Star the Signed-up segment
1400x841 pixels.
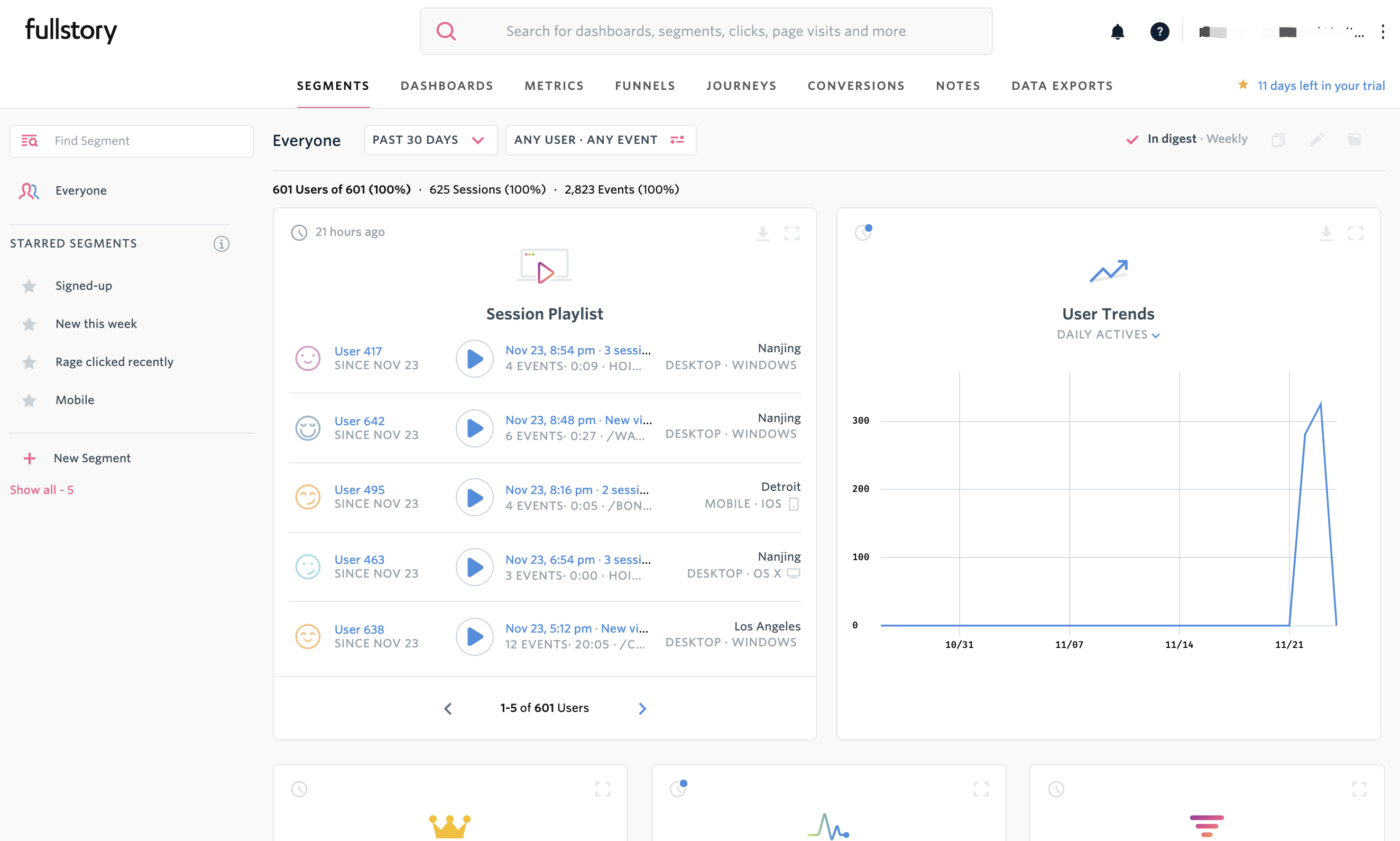tap(29, 286)
